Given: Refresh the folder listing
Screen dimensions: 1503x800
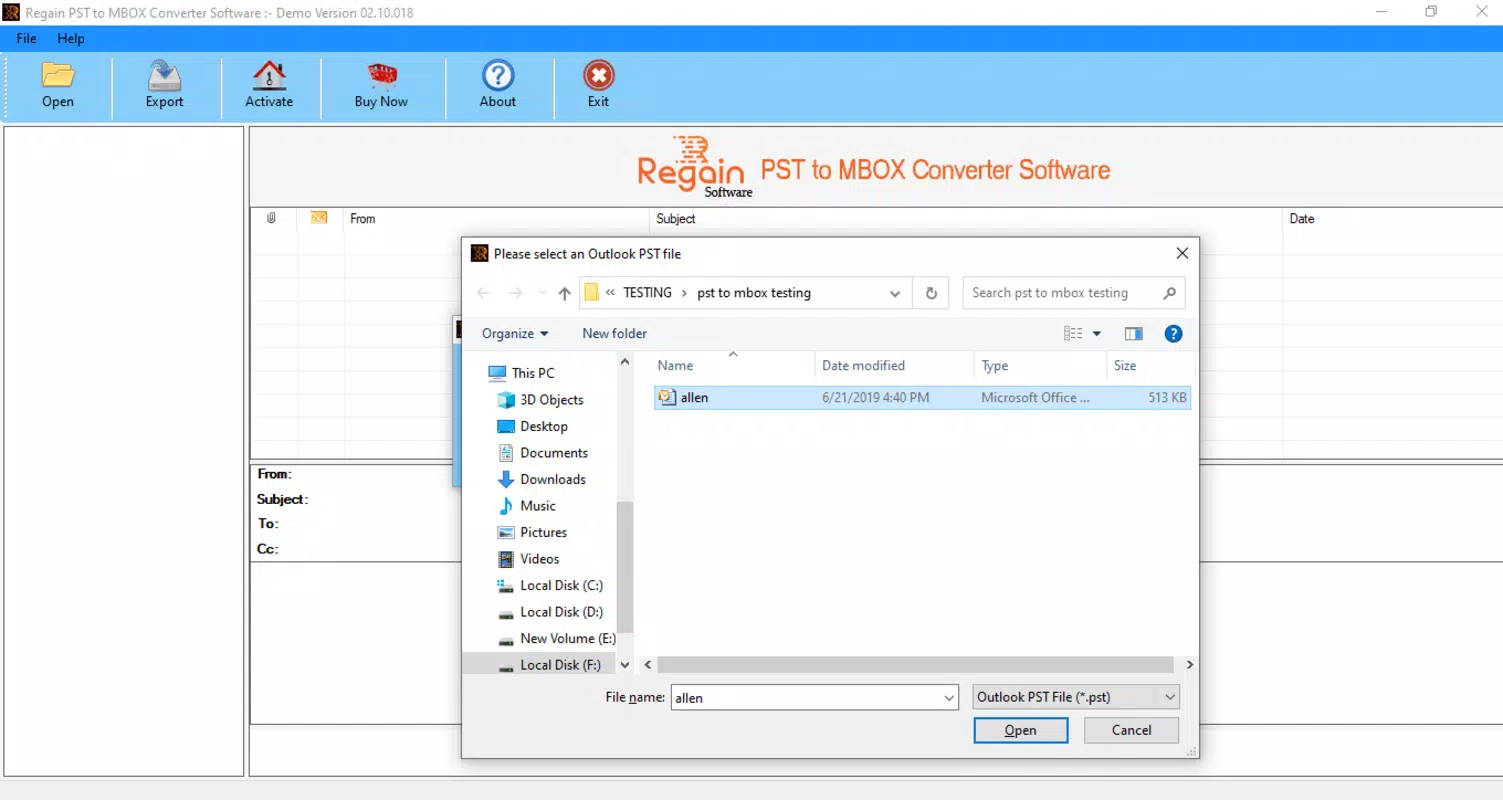Looking at the screenshot, I should coord(931,293).
